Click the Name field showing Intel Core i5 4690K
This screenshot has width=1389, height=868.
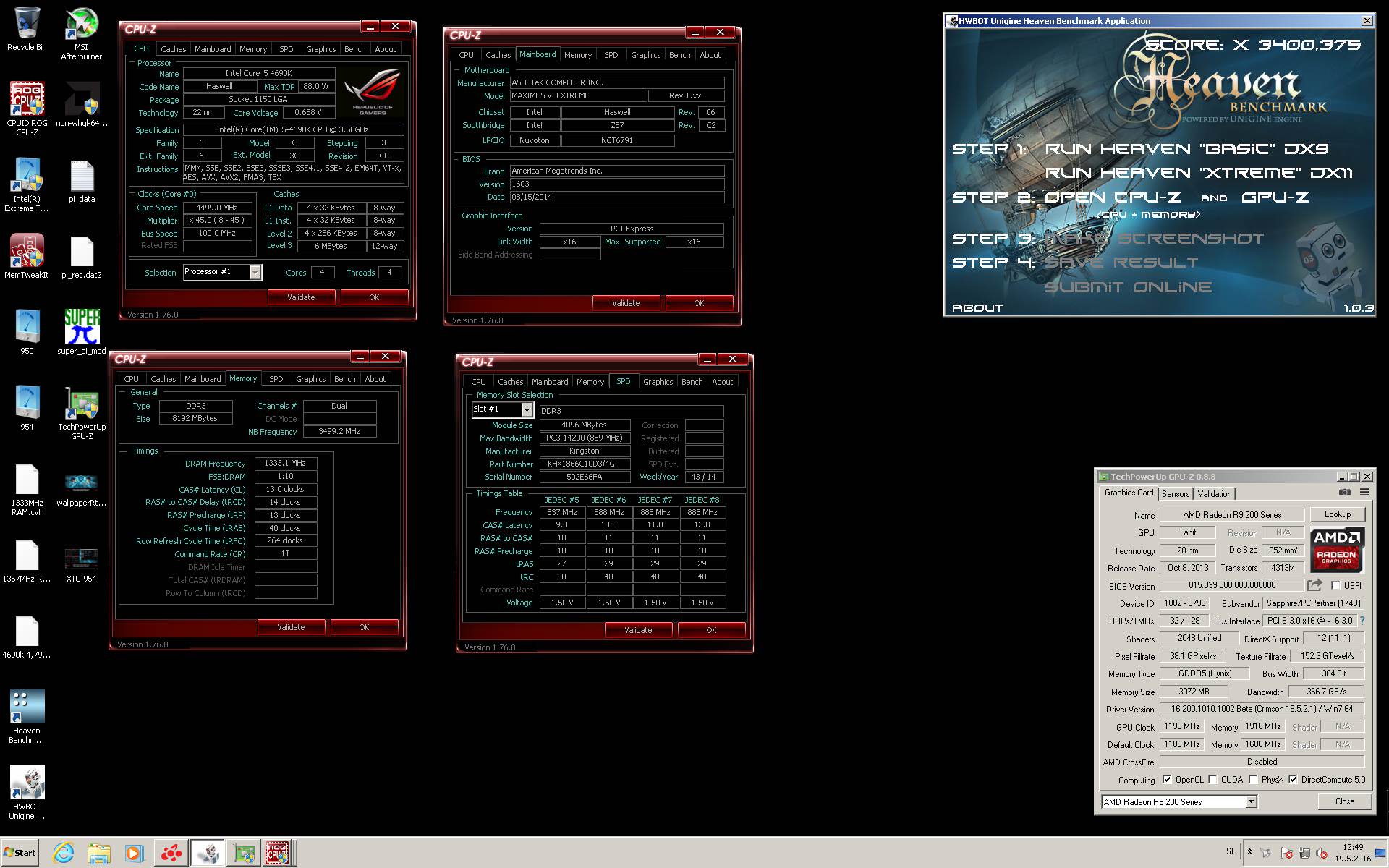tap(259, 73)
